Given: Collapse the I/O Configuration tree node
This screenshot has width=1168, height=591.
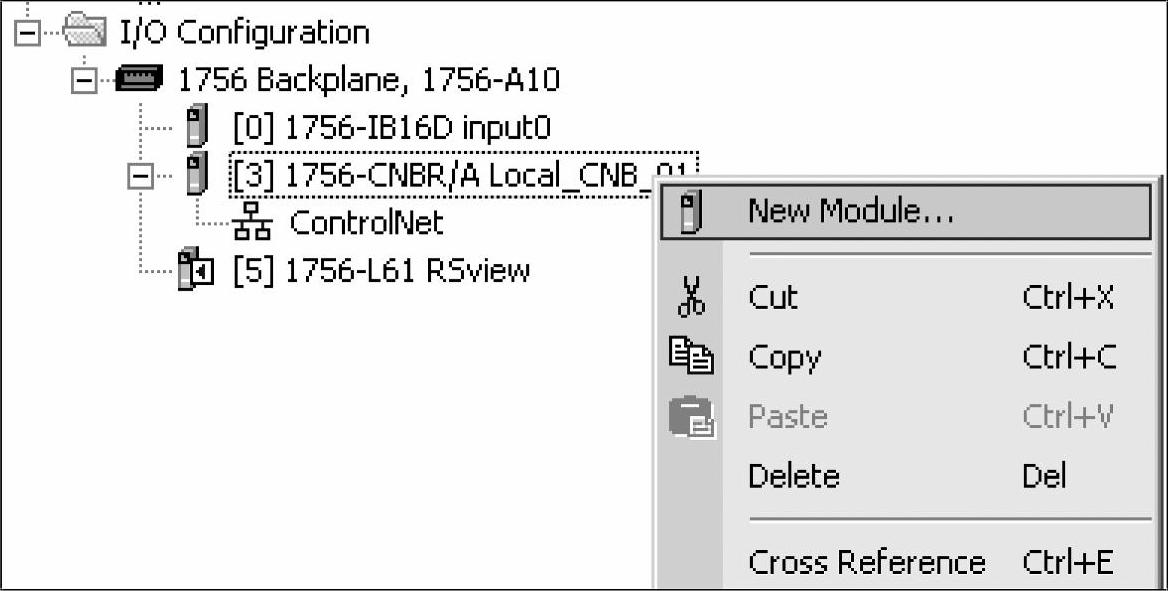Looking at the screenshot, I should [27, 34].
